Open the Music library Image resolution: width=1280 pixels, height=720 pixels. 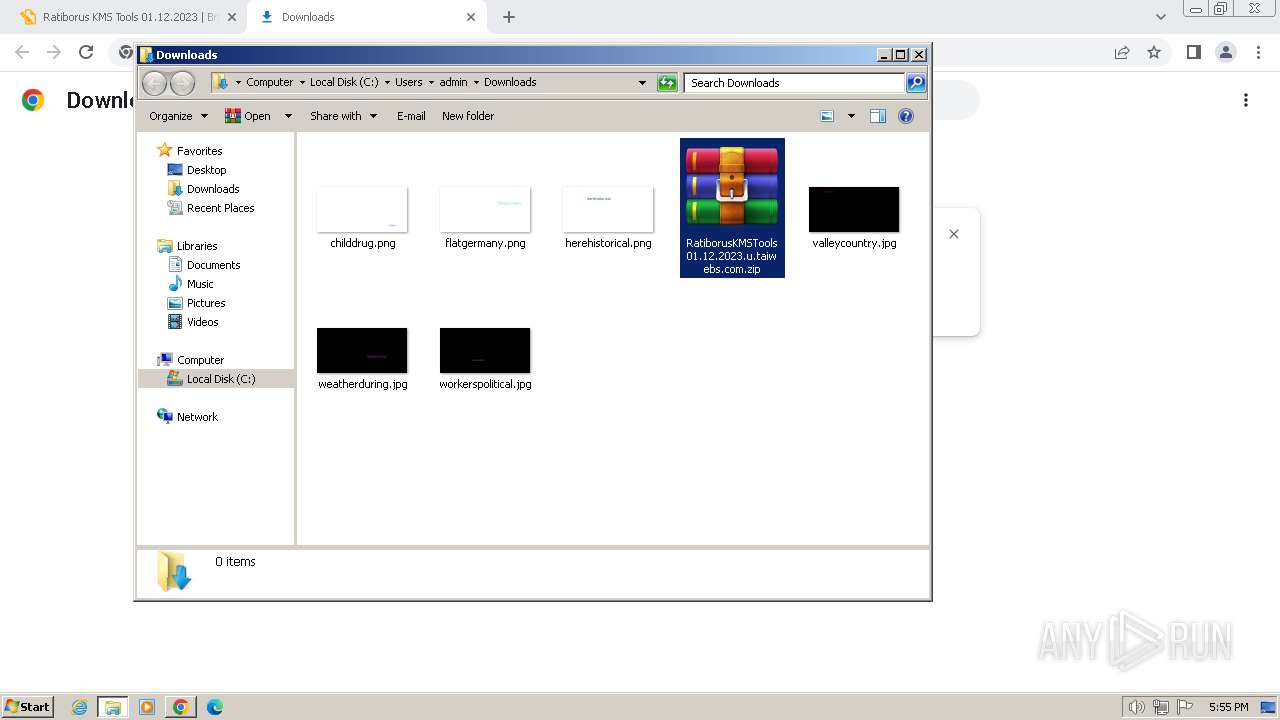pyautogui.click(x=200, y=284)
